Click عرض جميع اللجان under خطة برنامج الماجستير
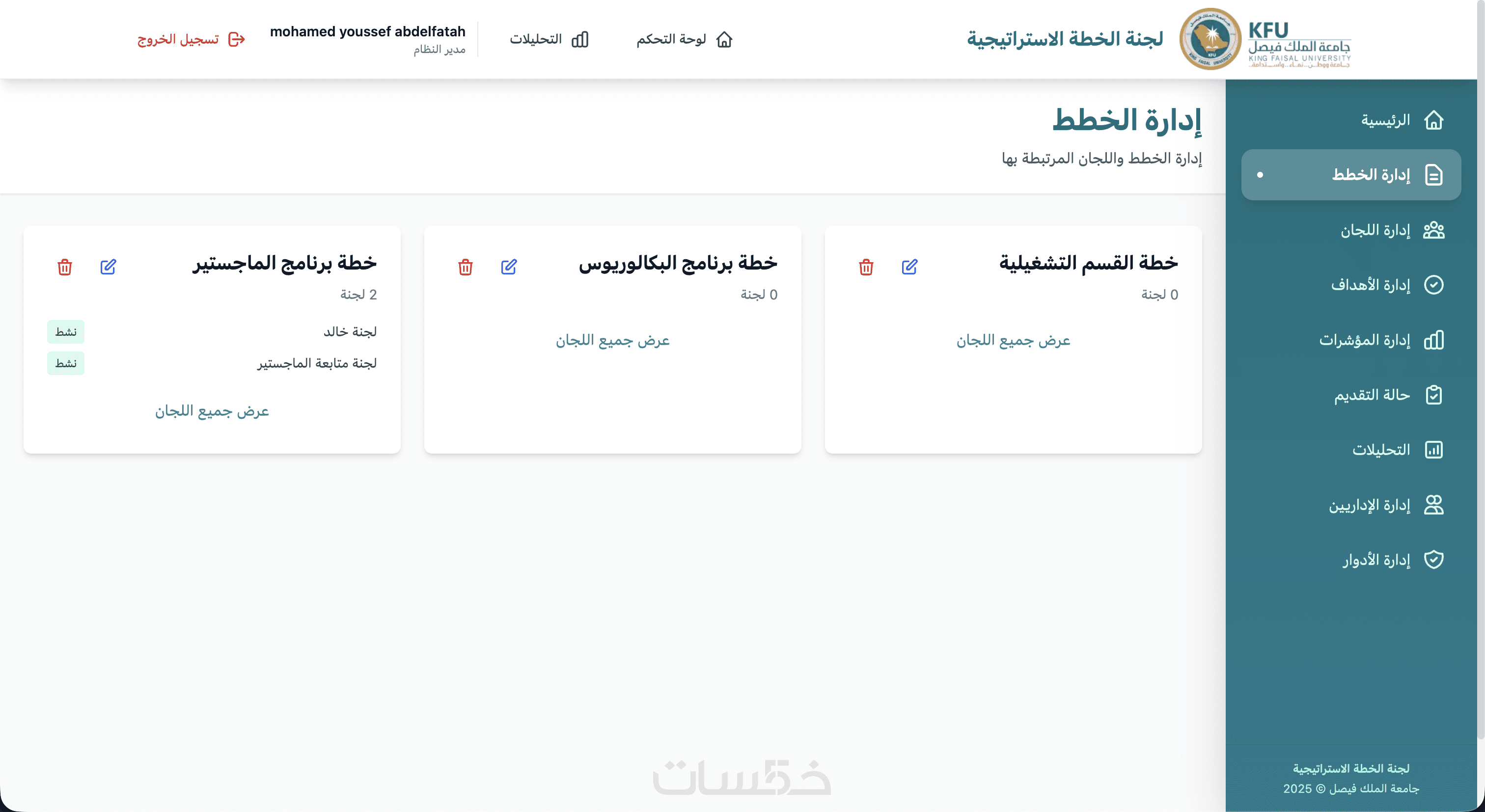Screen dimensions: 1485x812 [212, 411]
